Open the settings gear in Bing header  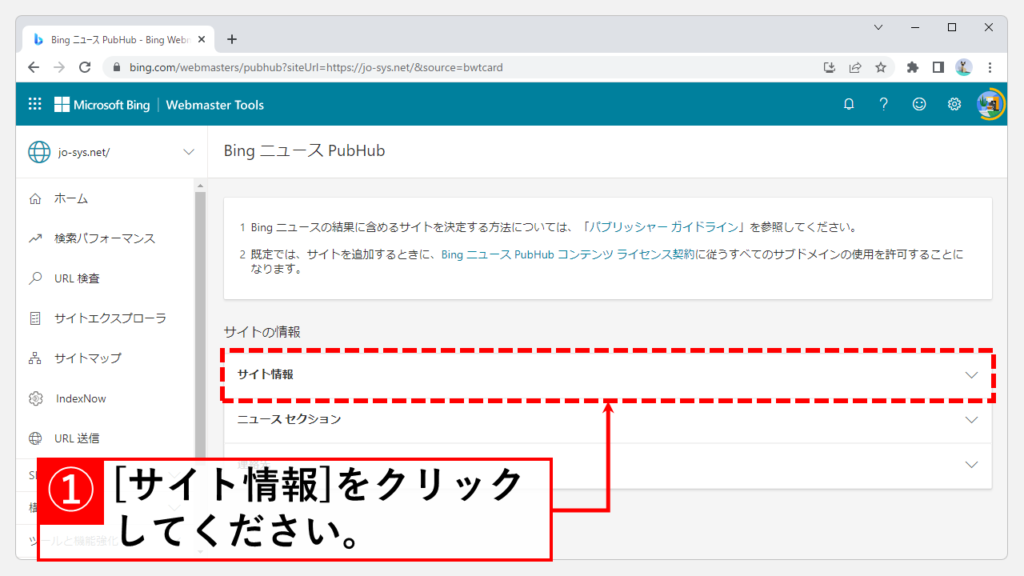coord(954,104)
